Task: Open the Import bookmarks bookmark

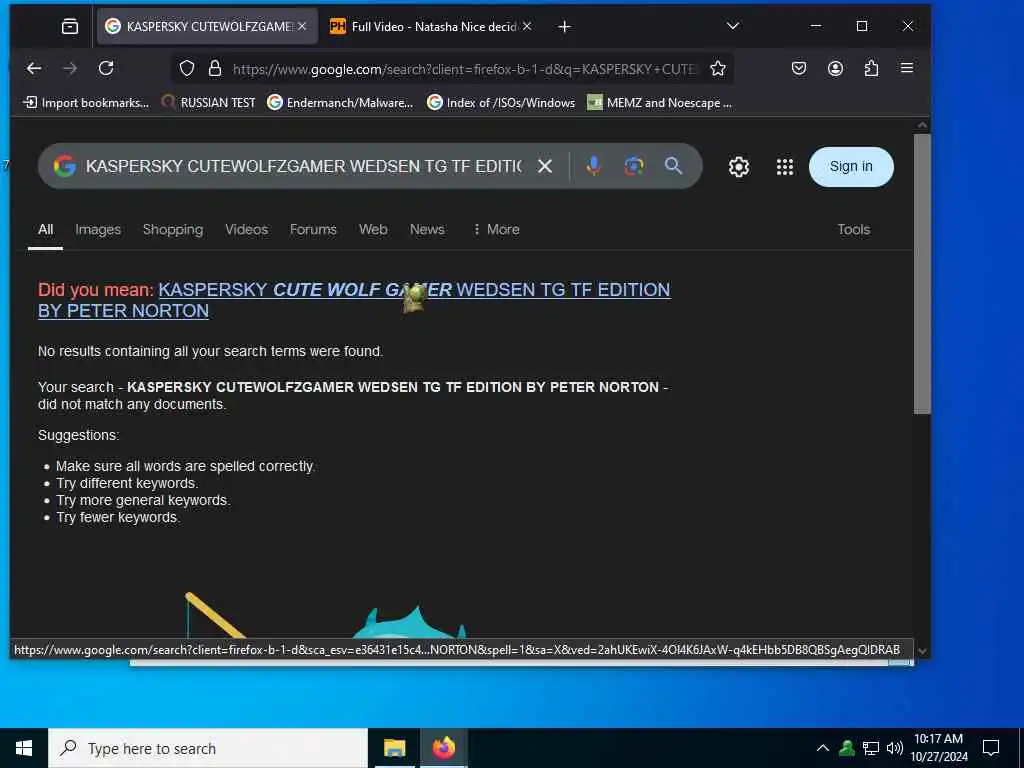Action: (x=86, y=103)
